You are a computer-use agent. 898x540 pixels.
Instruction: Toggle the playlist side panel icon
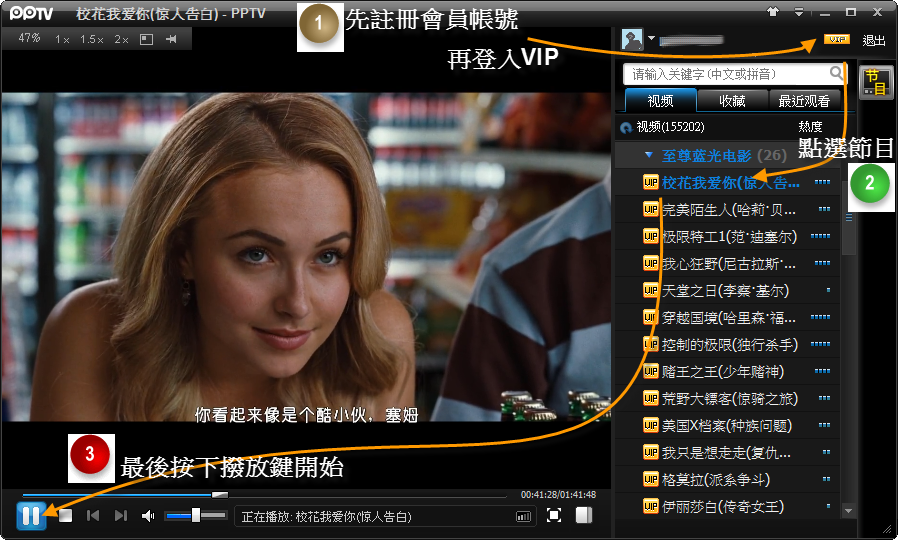click(584, 515)
